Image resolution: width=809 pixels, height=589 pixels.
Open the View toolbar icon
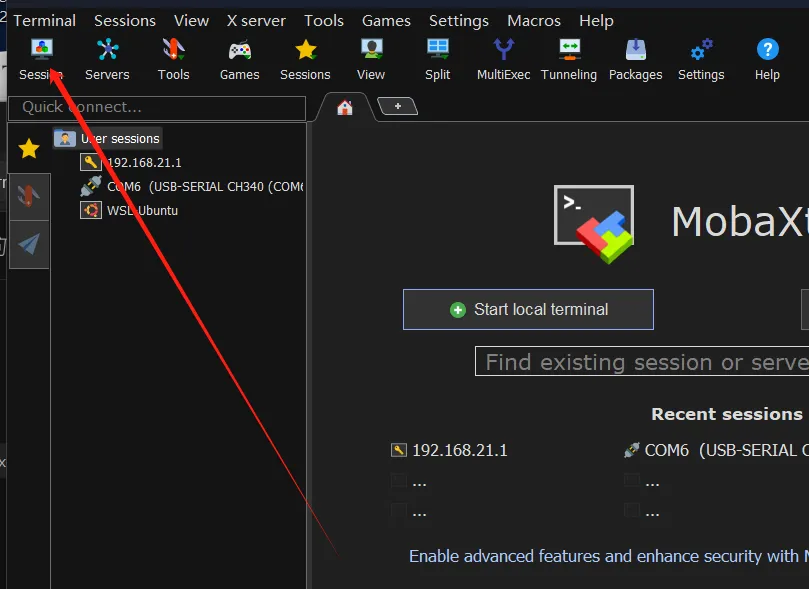[371, 59]
